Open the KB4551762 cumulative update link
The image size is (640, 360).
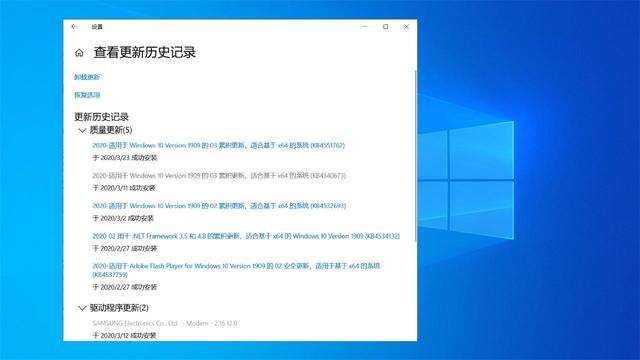(x=218, y=145)
